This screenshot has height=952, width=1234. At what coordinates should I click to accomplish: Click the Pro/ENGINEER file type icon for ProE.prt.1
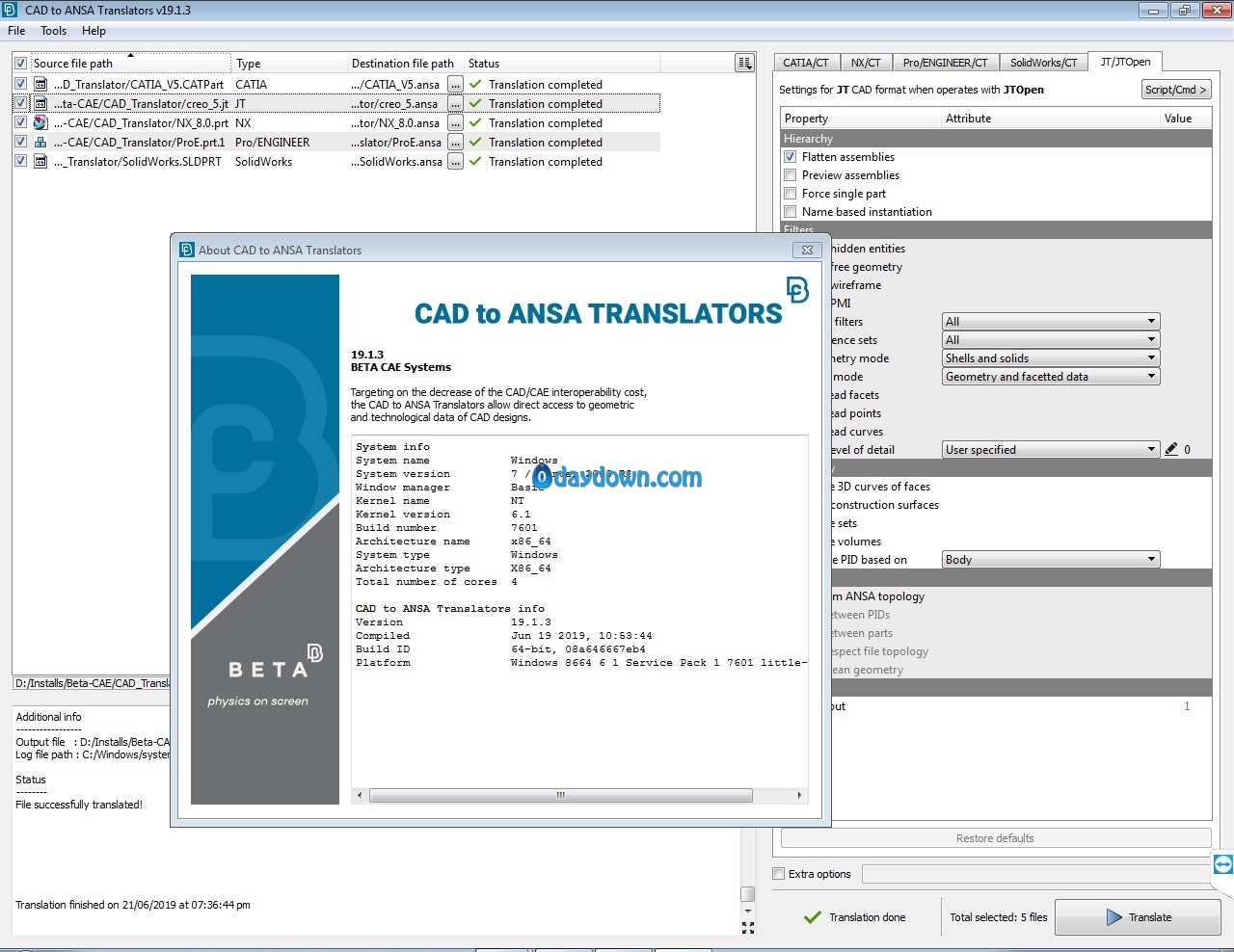pyautogui.click(x=40, y=142)
